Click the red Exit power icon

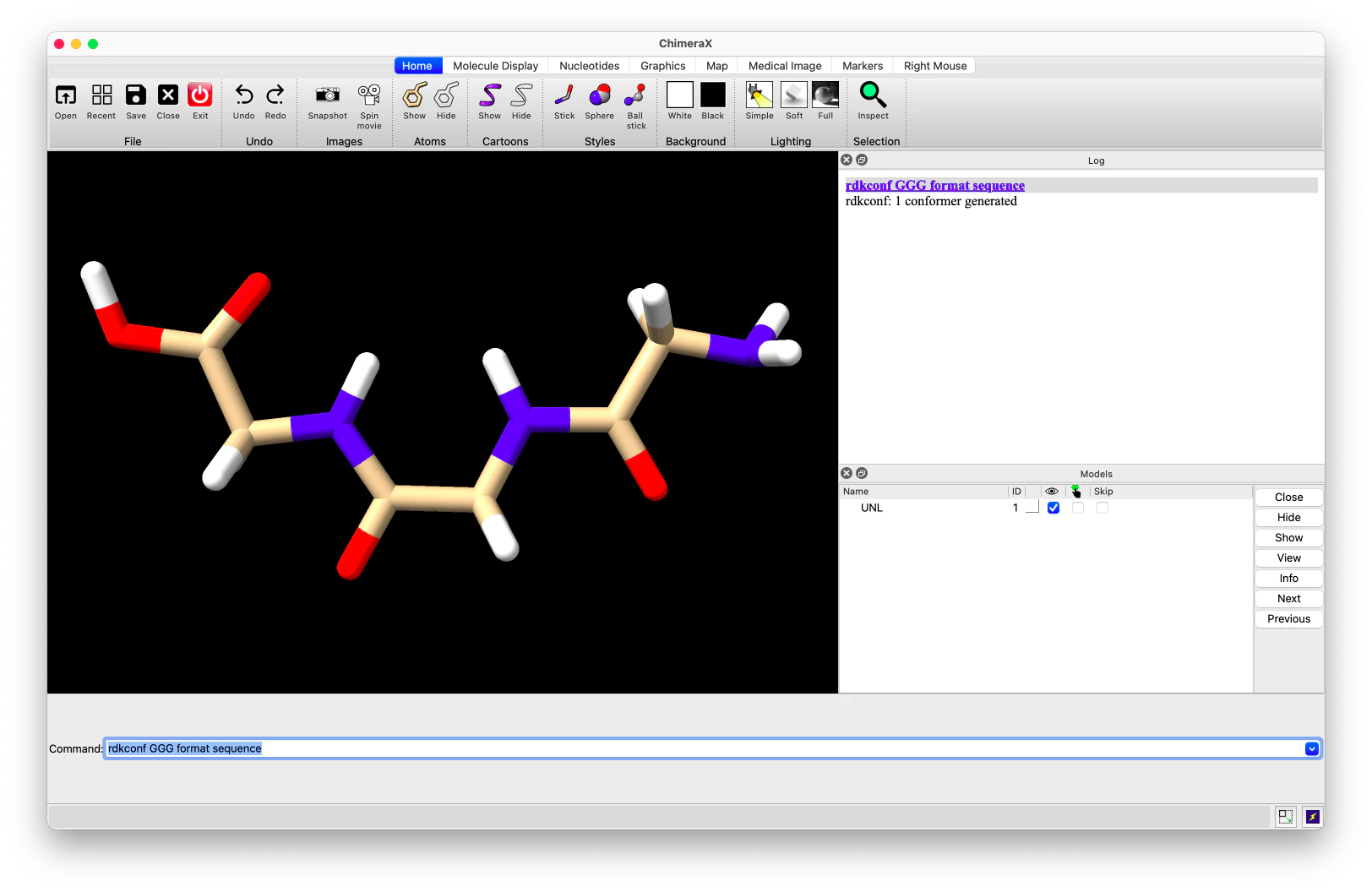(200, 95)
